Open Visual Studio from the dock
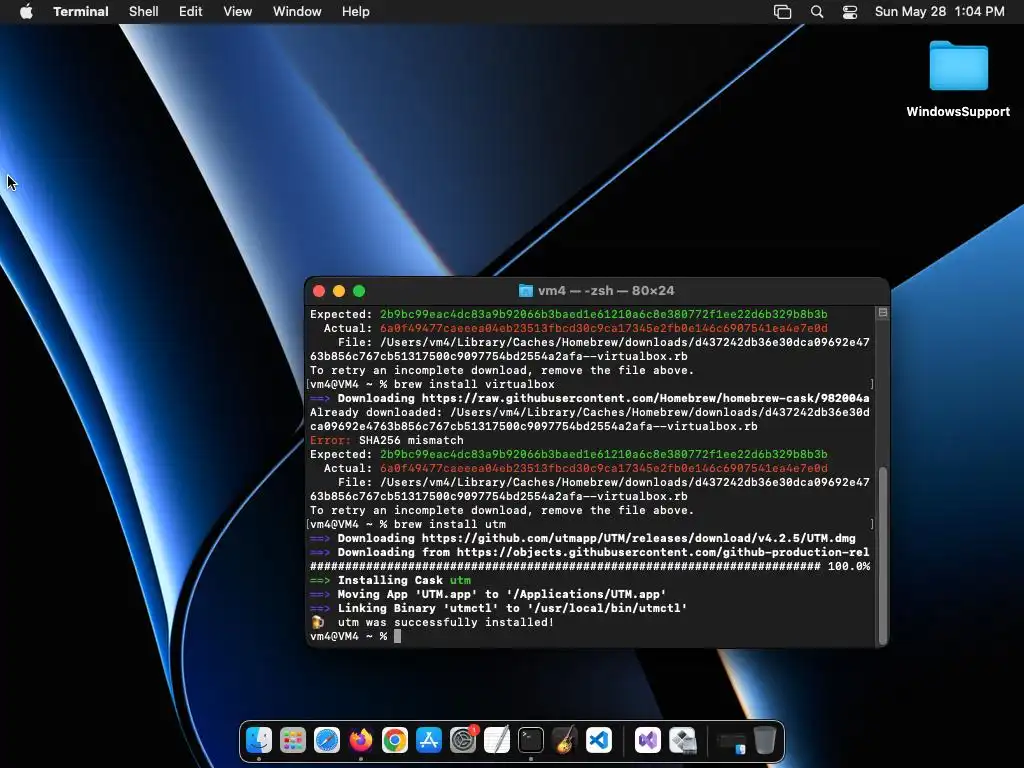Image resolution: width=1024 pixels, height=768 pixels. click(x=648, y=740)
